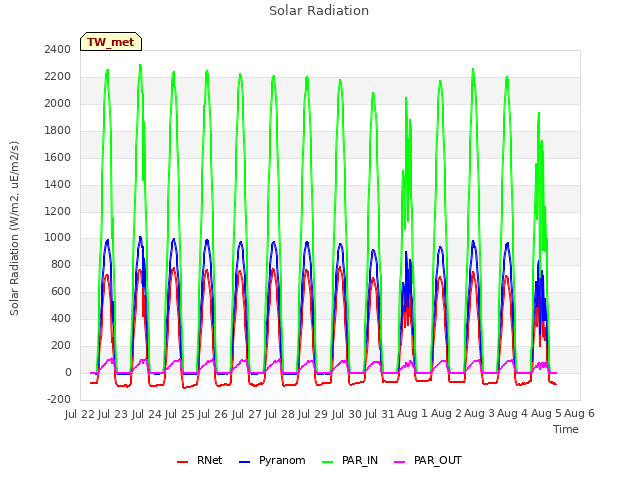The width and height of the screenshot is (640, 480).
Task: Click the Jul 22 x-axis date label
Action: pos(80,414)
